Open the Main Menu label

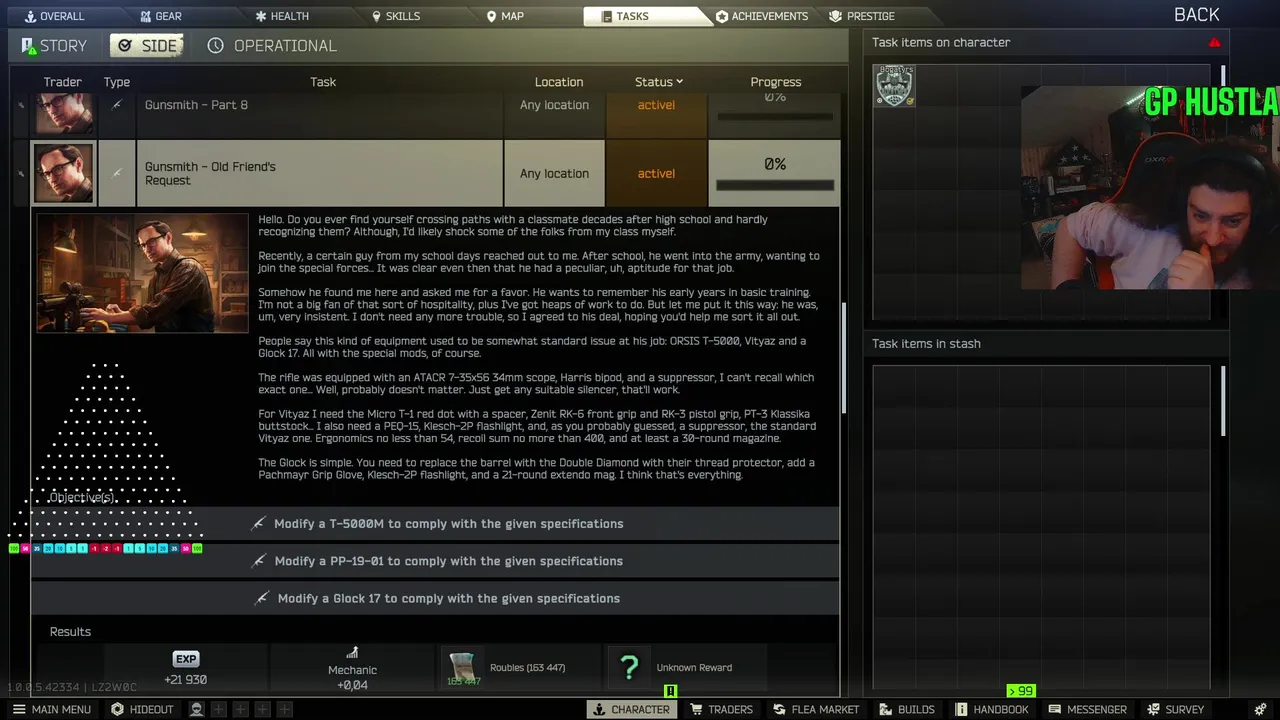coord(61,709)
